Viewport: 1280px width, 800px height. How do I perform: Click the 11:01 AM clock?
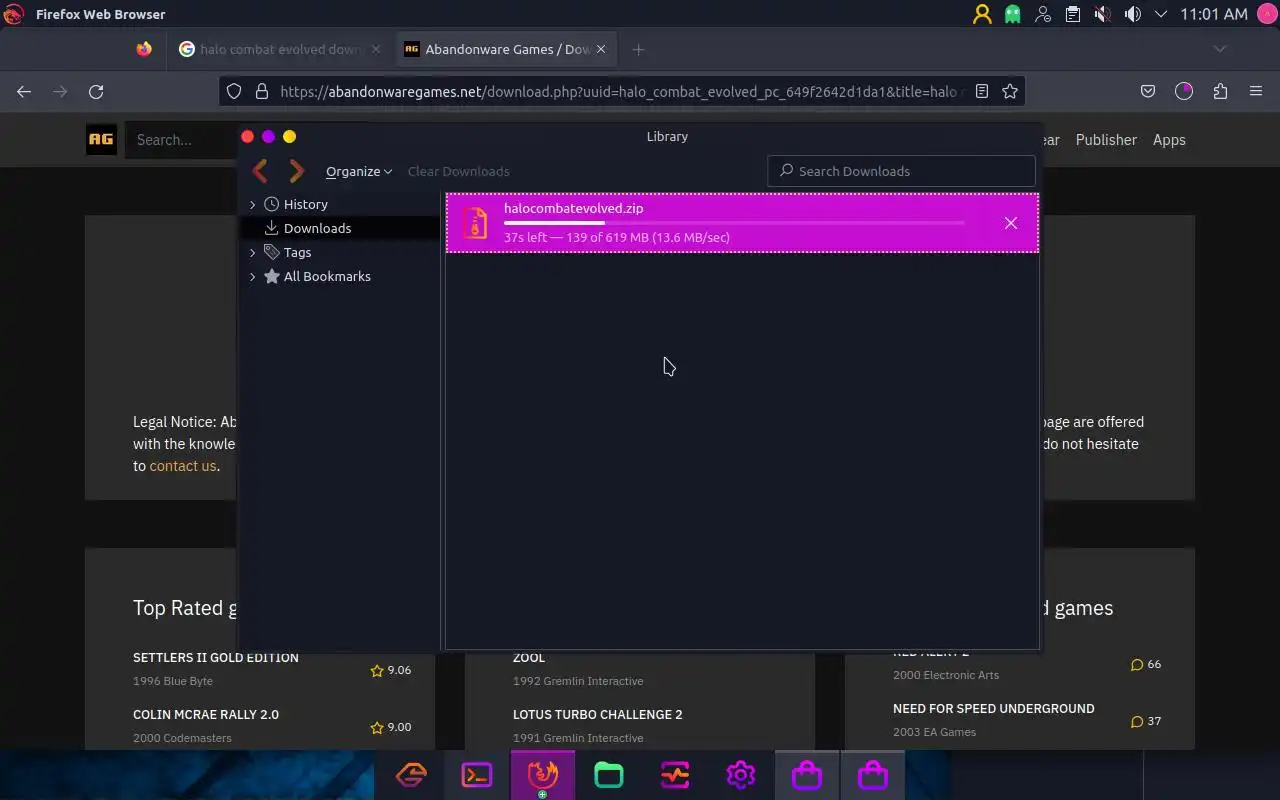[1214, 14]
